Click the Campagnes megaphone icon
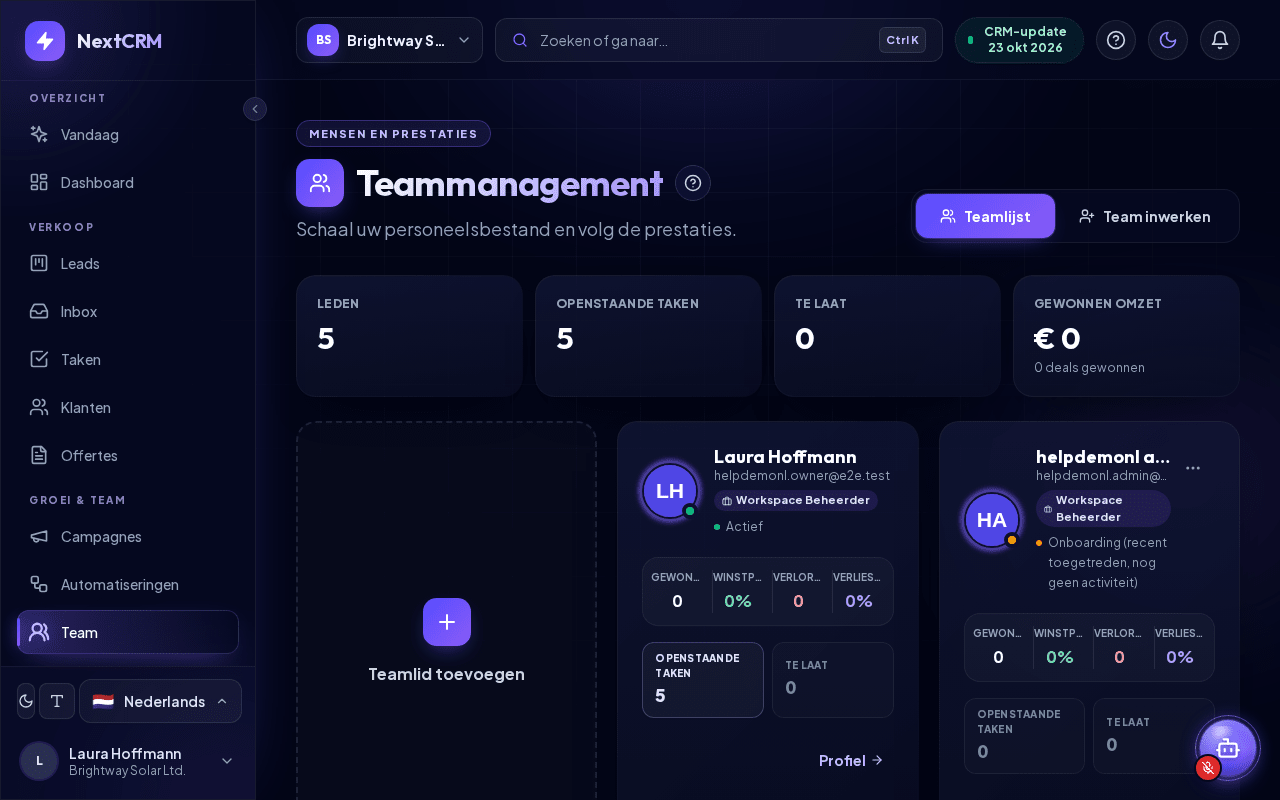This screenshot has width=1280, height=800. (39, 536)
